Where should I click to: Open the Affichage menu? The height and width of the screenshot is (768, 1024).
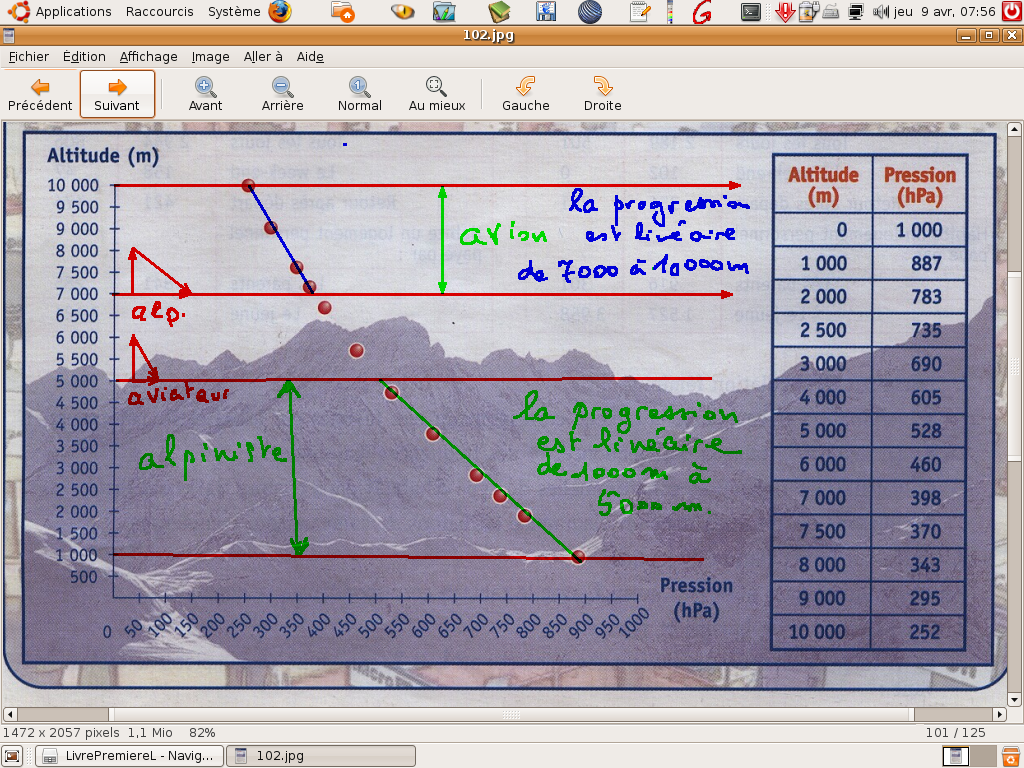pyautogui.click(x=148, y=57)
